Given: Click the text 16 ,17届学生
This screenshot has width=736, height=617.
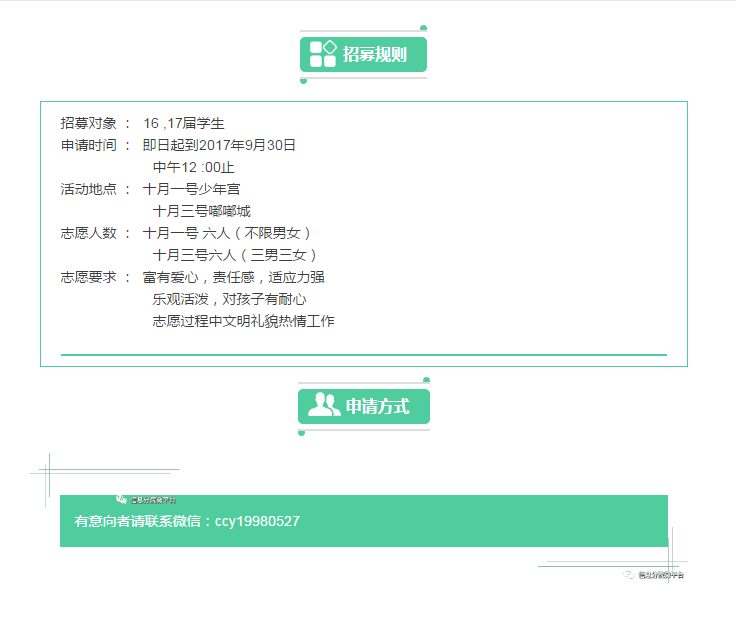Looking at the screenshot, I should (x=184, y=123).
